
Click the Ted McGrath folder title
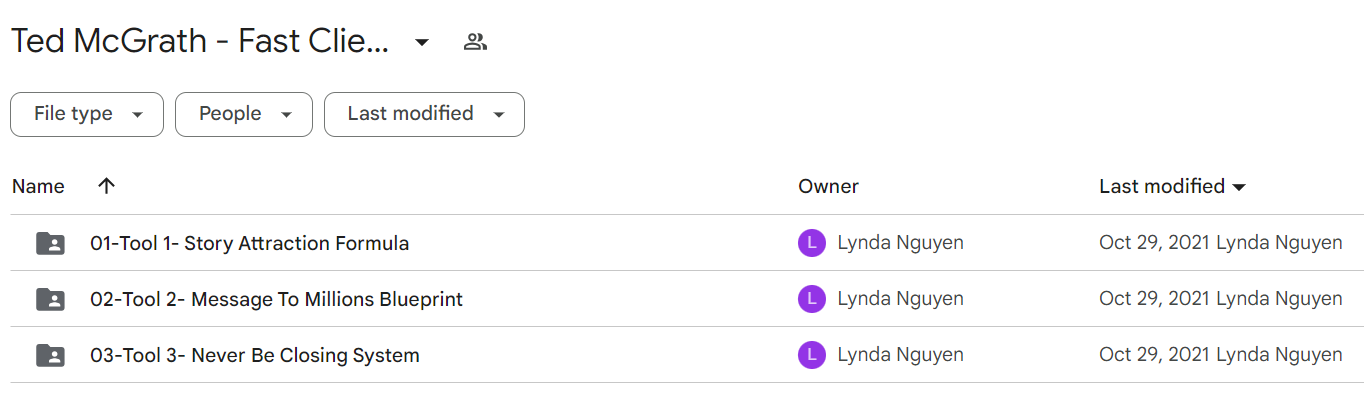(200, 42)
